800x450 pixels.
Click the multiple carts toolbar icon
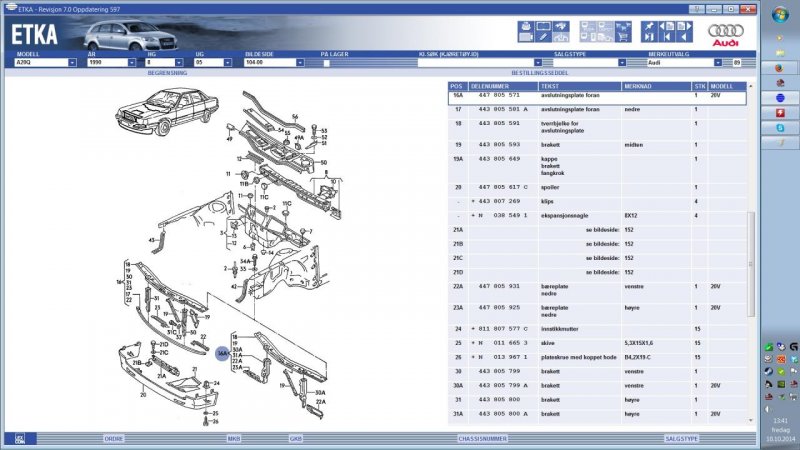622,26
